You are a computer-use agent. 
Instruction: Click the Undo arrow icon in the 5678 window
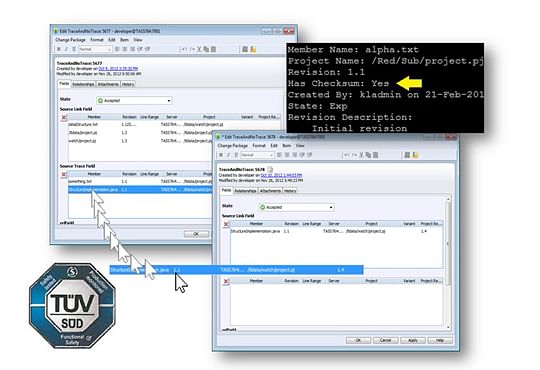346,155
